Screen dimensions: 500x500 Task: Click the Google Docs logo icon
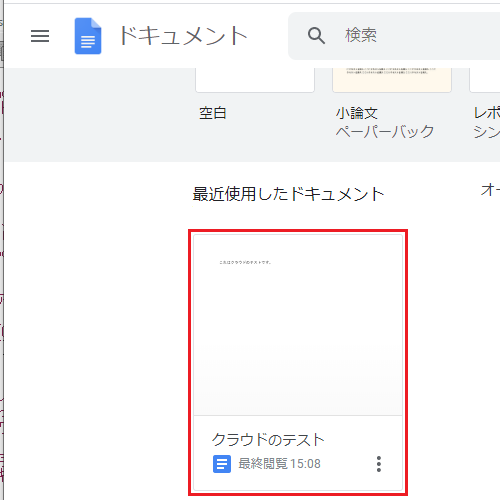click(x=88, y=36)
